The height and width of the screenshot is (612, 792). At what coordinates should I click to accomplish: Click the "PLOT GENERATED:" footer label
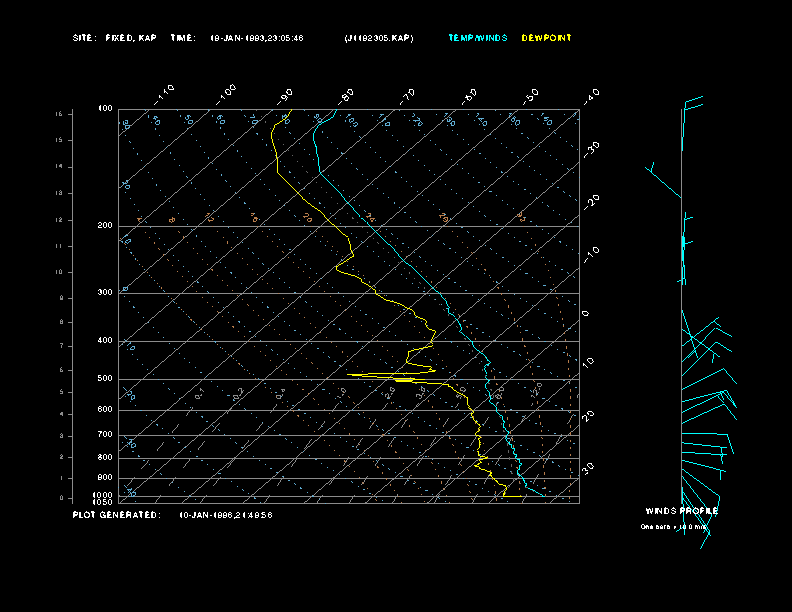[x=117, y=515]
